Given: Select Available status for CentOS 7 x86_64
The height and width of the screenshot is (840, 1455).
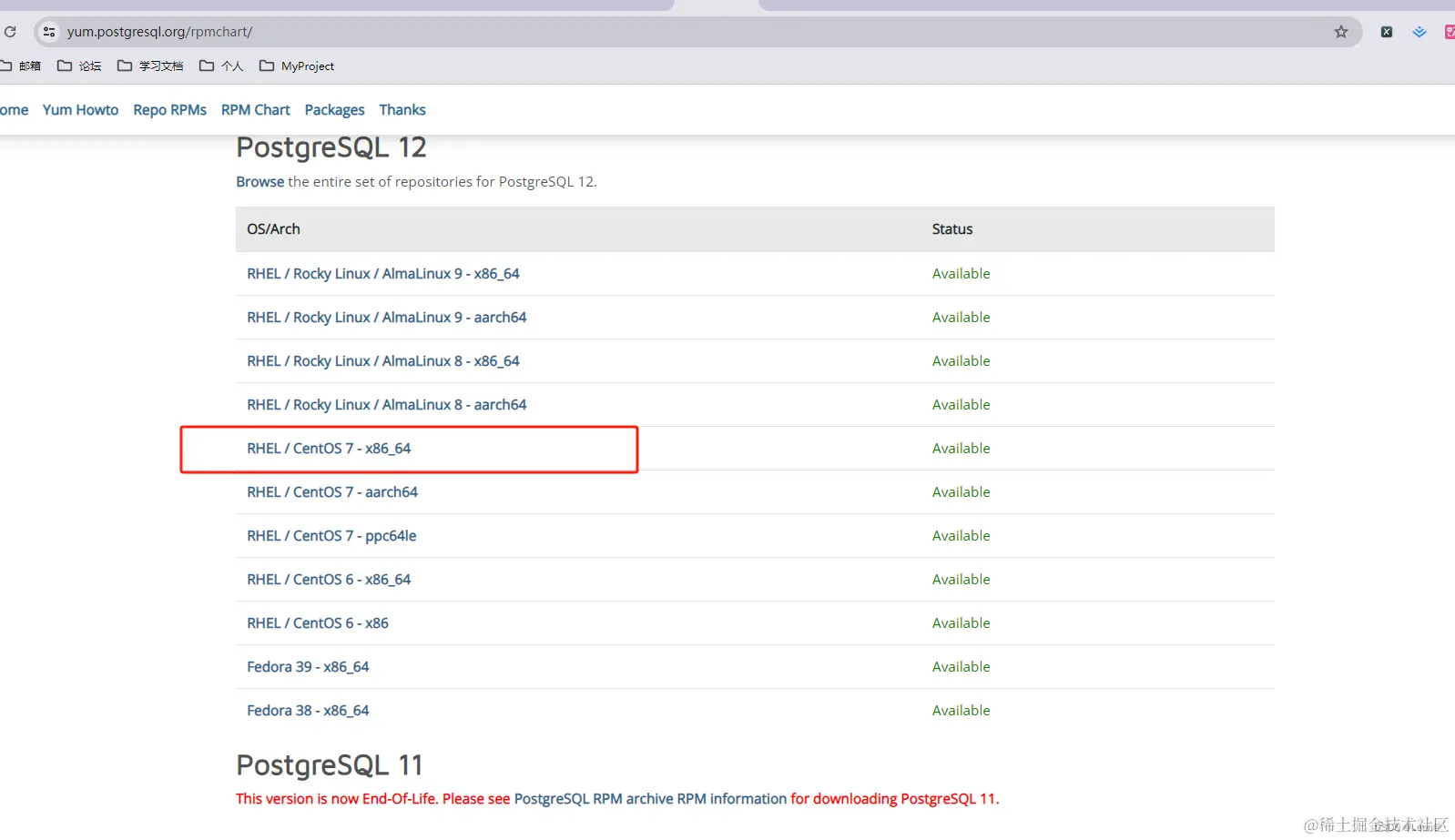Looking at the screenshot, I should coord(961,449).
